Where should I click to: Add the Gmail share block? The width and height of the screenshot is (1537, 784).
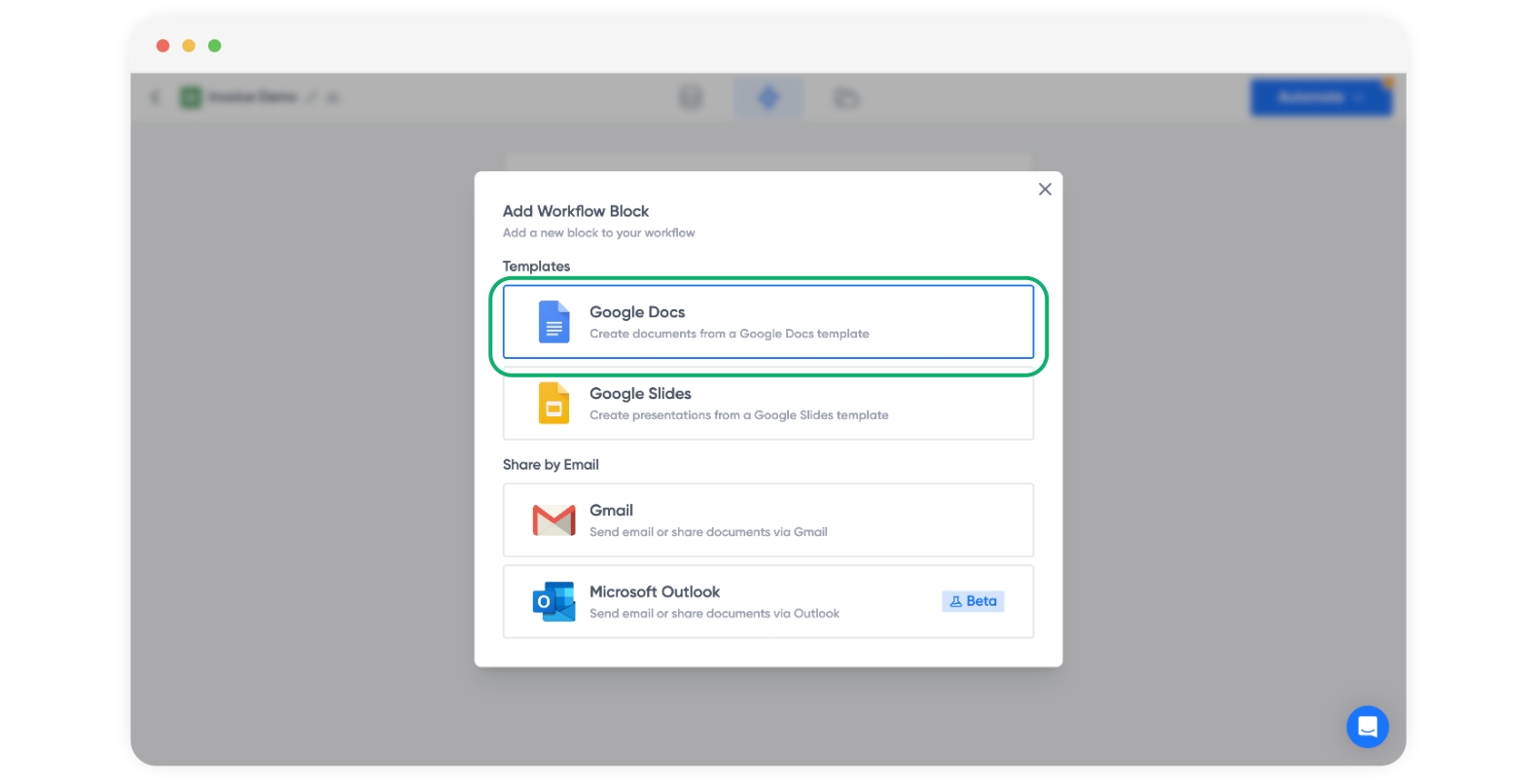768,520
